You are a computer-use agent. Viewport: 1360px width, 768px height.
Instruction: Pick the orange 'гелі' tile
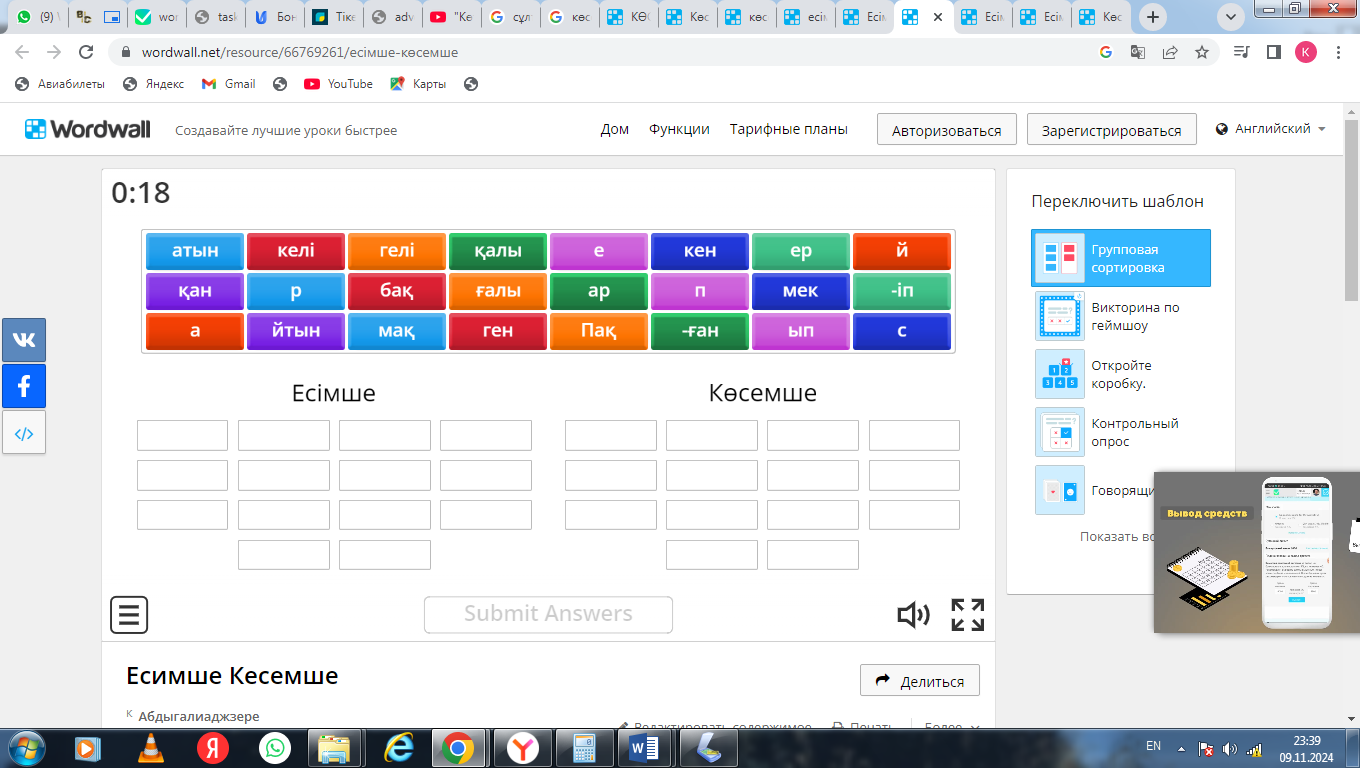[x=397, y=251]
